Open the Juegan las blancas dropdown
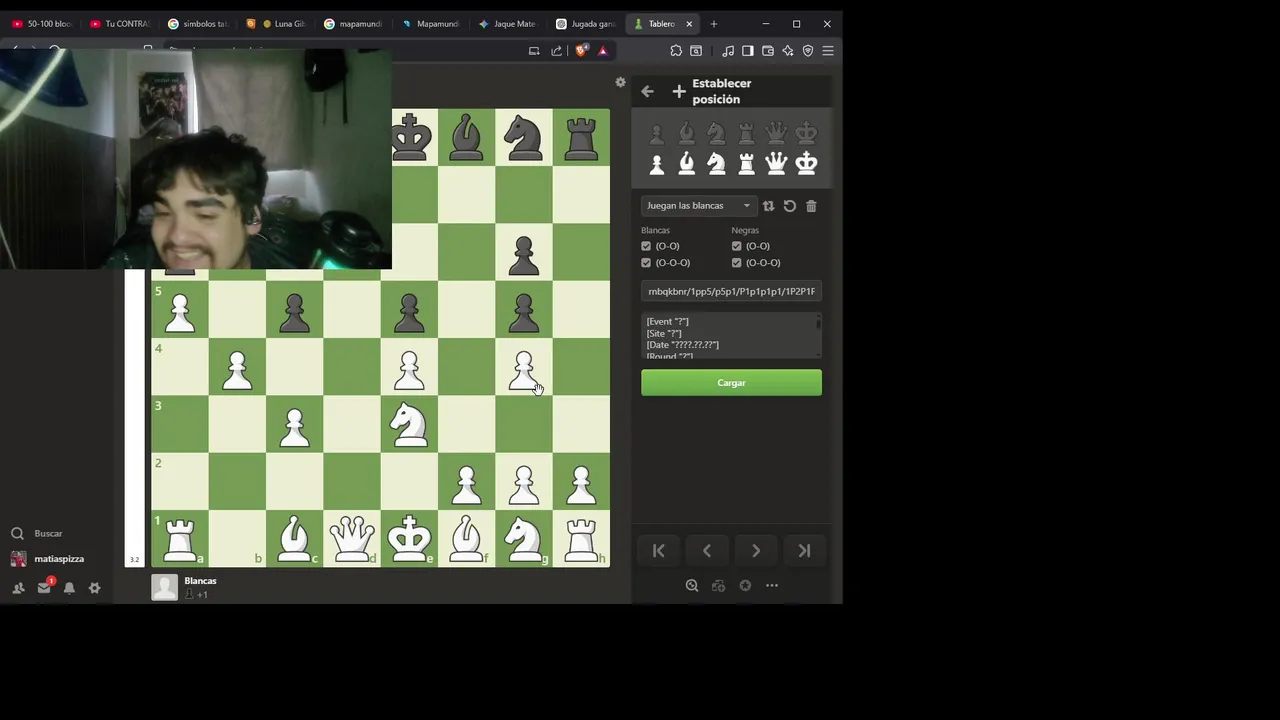The image size is (1280, 720). point(698,206)
